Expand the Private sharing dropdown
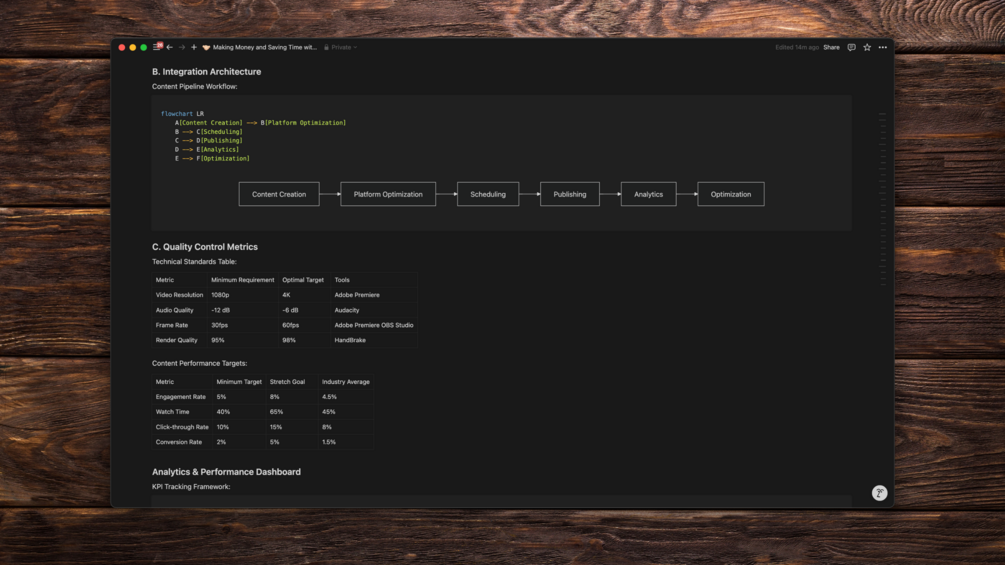1005x565 pixels. point(340,47)
